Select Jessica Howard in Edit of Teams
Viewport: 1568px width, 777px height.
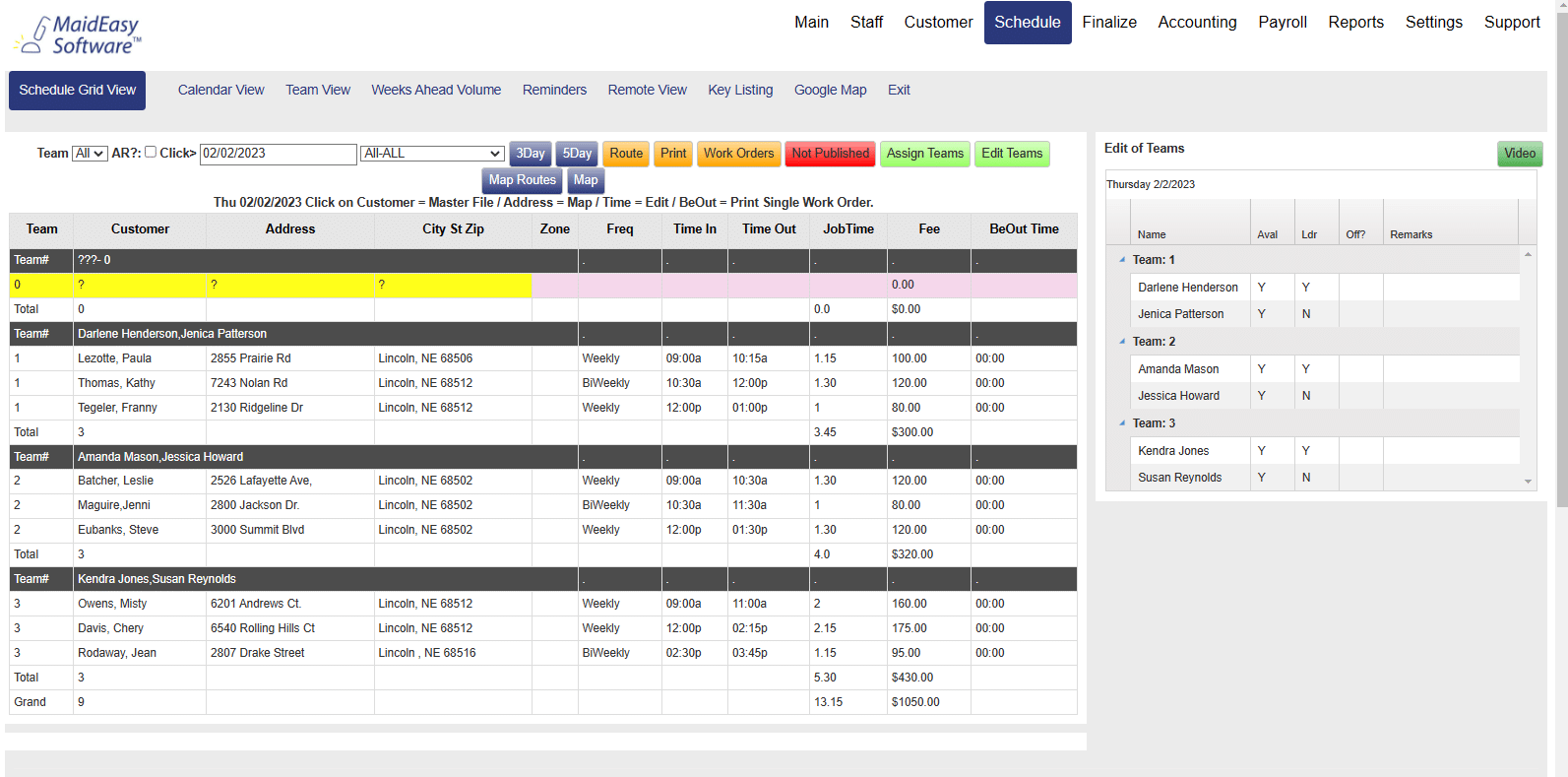(x=1178, y=396)
